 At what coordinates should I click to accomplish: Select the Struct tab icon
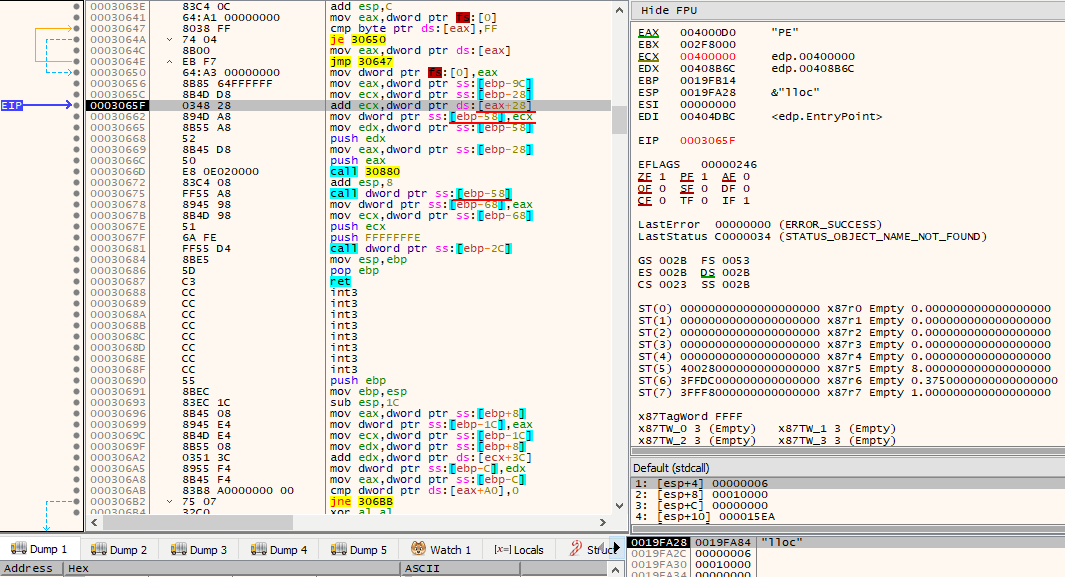[x=576, y=548]
